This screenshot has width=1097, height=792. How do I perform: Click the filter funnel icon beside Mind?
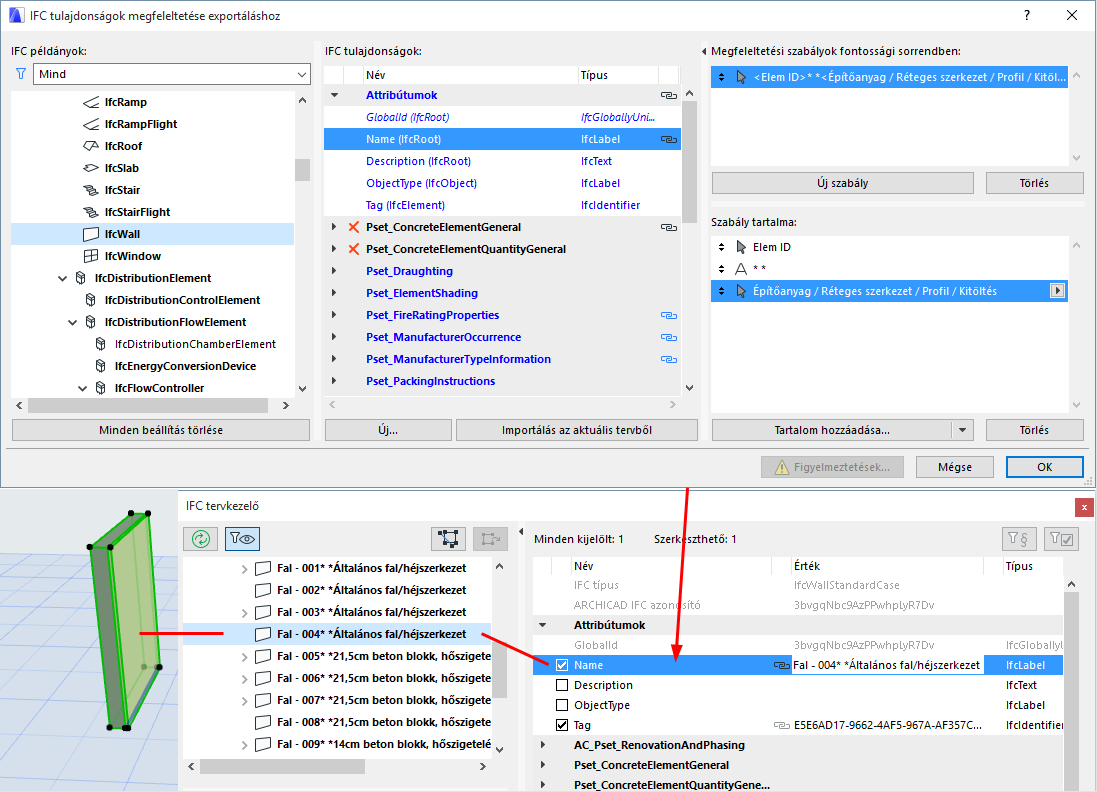click(21, 73)
